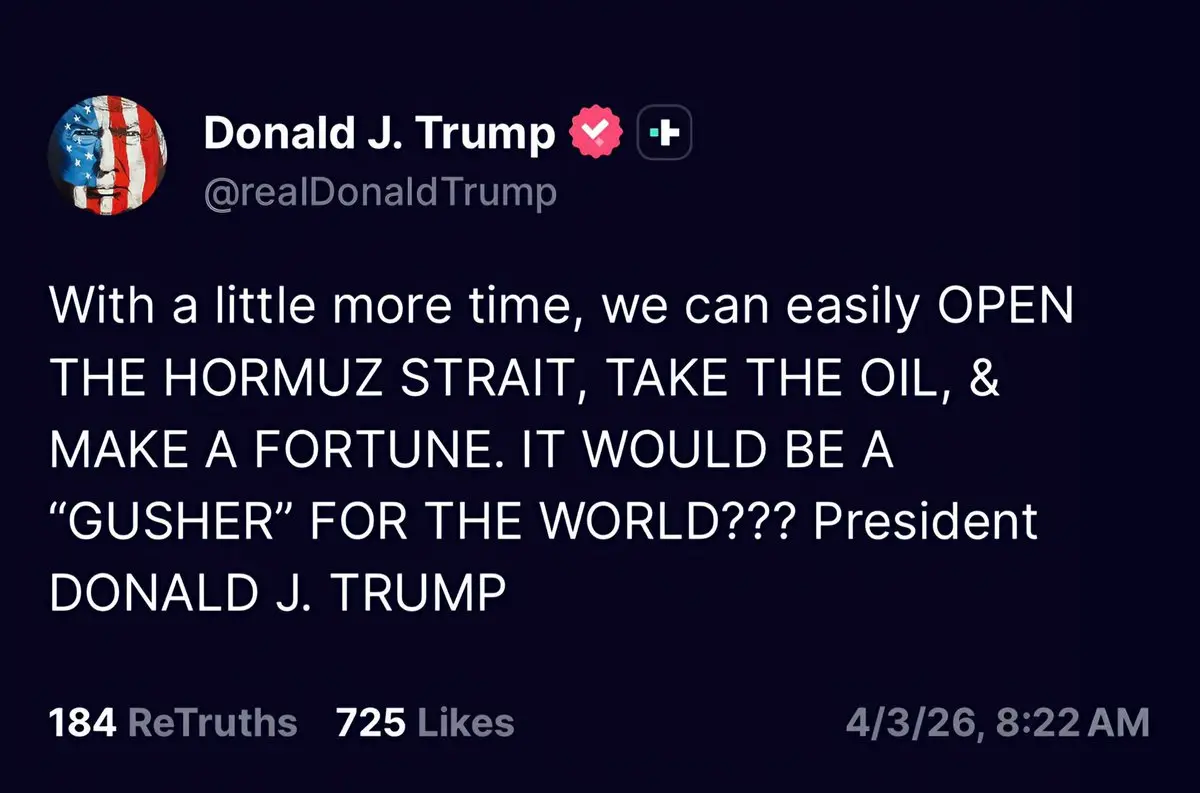Image resolution: width=1200 pixels, height=793 pixels.
Task: Click the signature DONALD J. TRUMP text
Action: [x=277, y=593]
